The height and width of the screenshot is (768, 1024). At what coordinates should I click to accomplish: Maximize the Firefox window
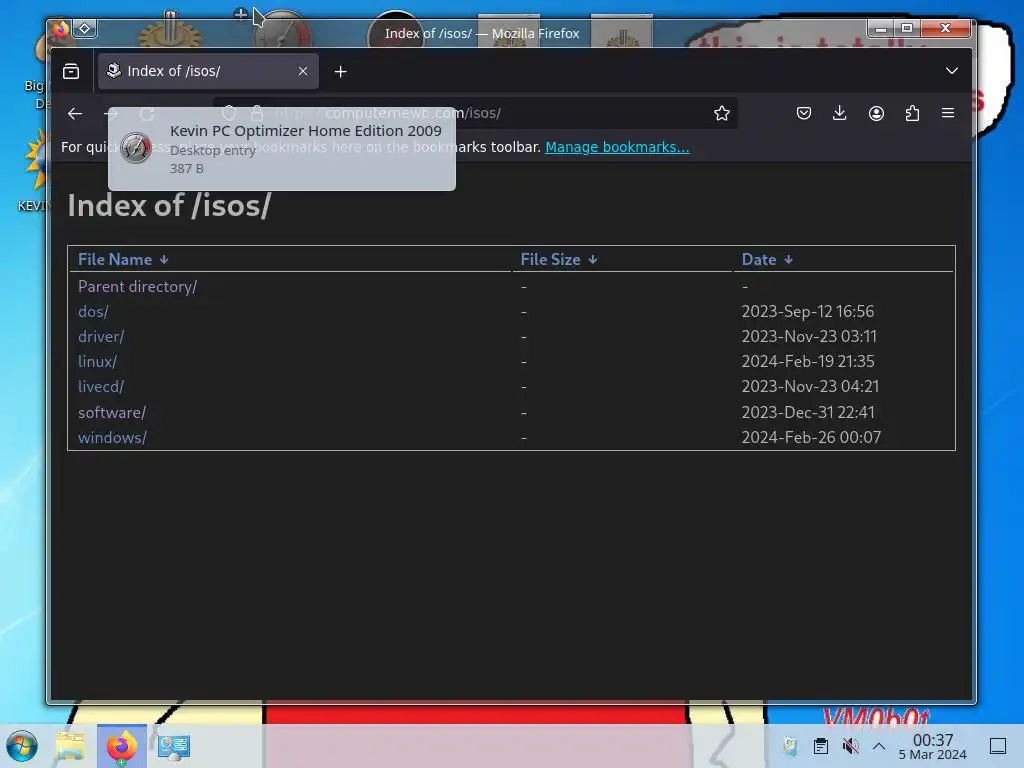pos(907,28)
